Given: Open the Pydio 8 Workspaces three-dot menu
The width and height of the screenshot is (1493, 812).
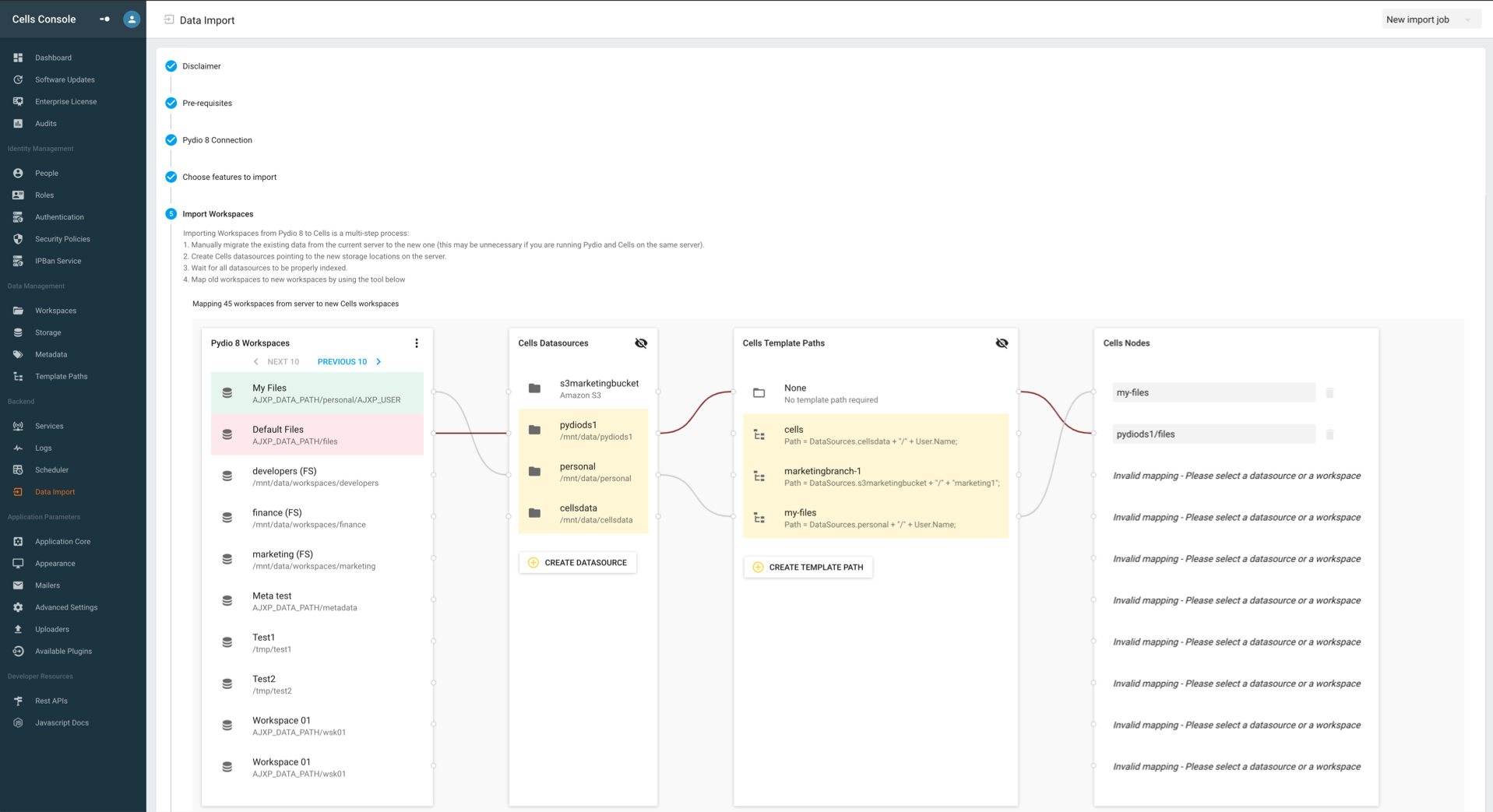Looking at the screenshot, I should 417,343.
